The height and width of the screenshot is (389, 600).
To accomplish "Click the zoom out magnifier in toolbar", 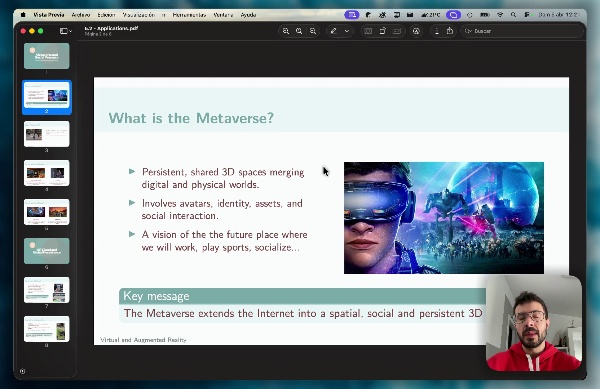I will click(x=285, y=31).
